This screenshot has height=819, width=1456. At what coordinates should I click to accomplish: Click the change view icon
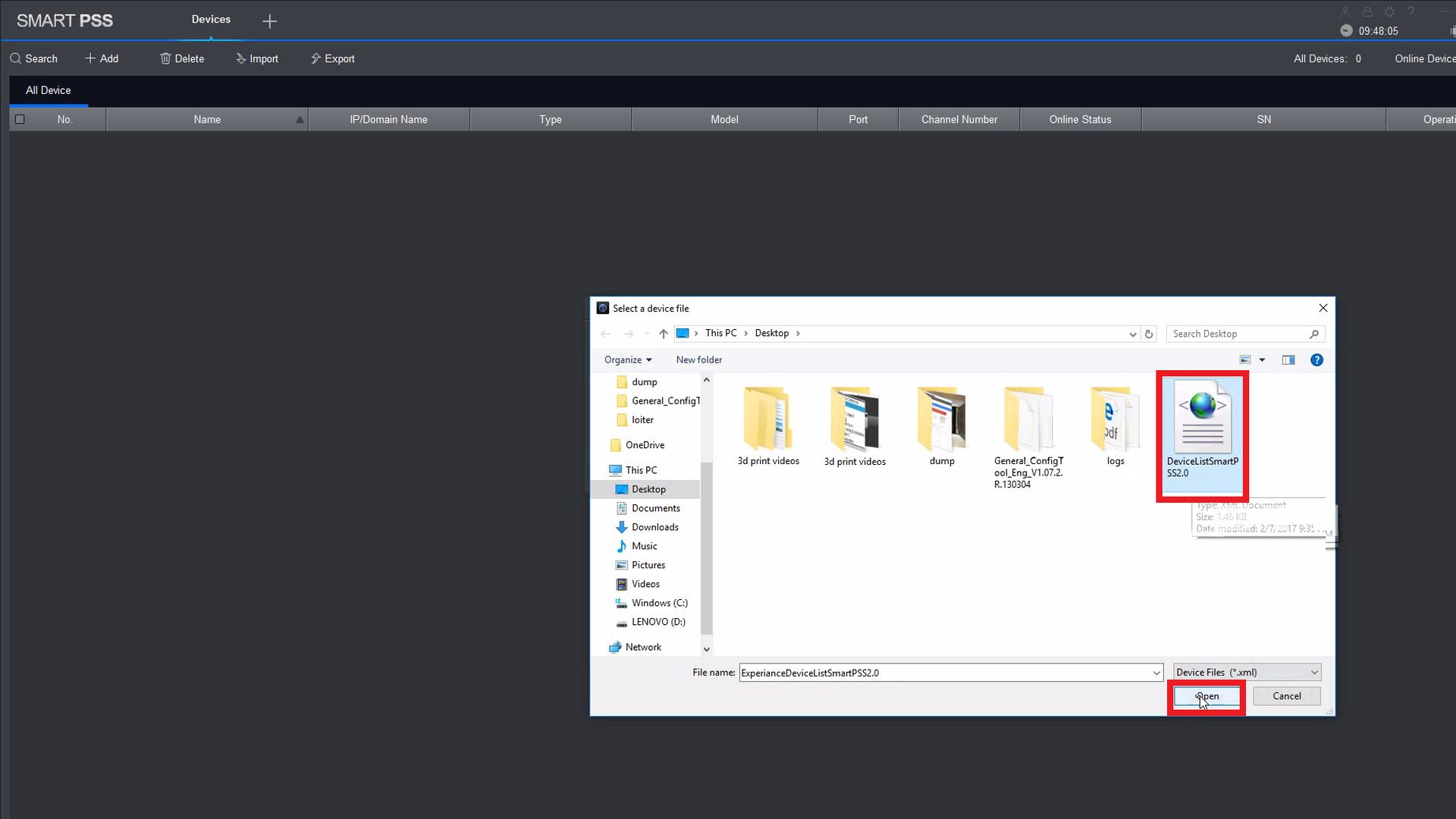click(1245, 359)
